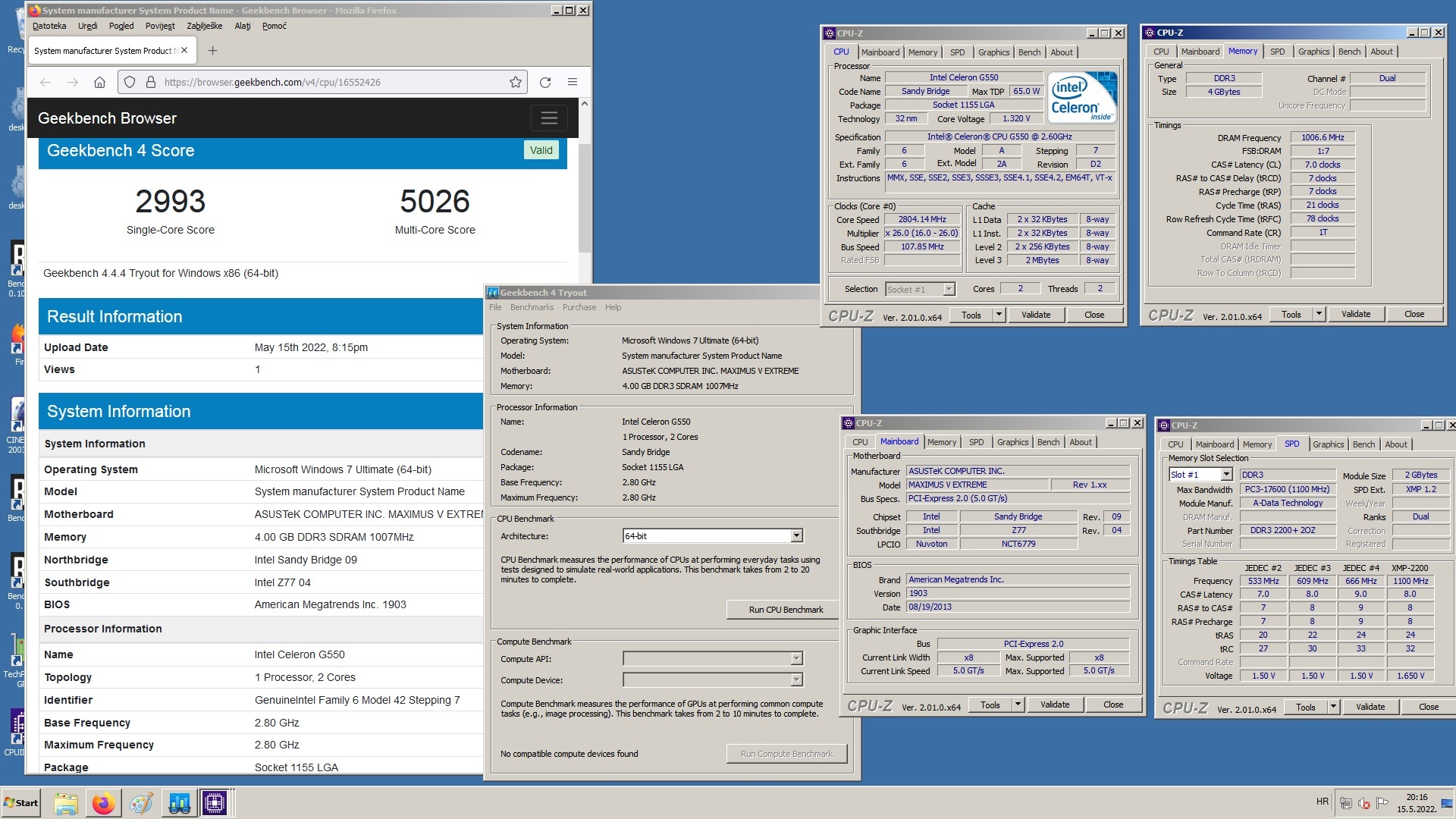Click the 2993 Single-Core Score value
Screen dimensions: 1456x819
[x=170, y=201]
